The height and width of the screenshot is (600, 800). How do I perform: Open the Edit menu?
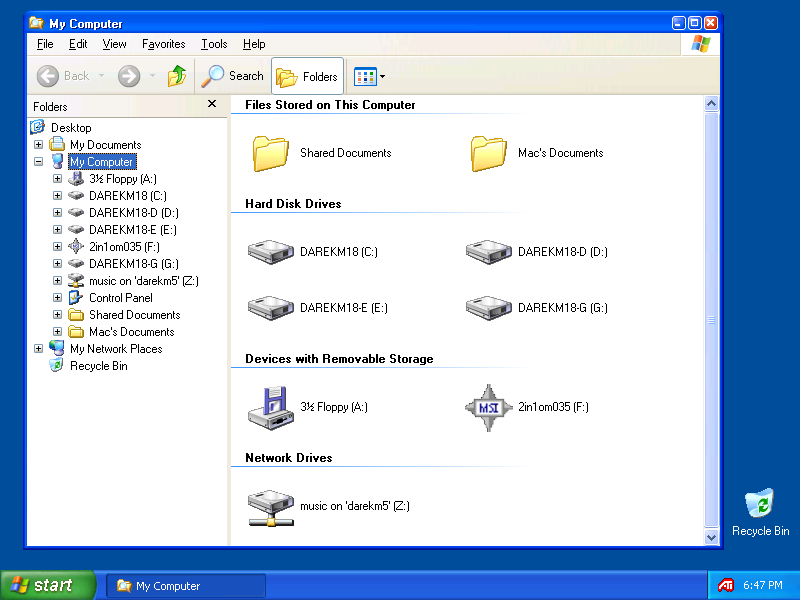tap(78, 44)
